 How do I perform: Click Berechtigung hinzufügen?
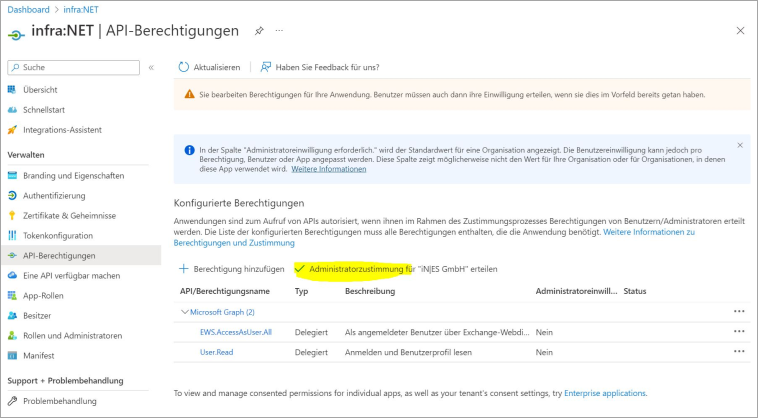tap(231, 269)
